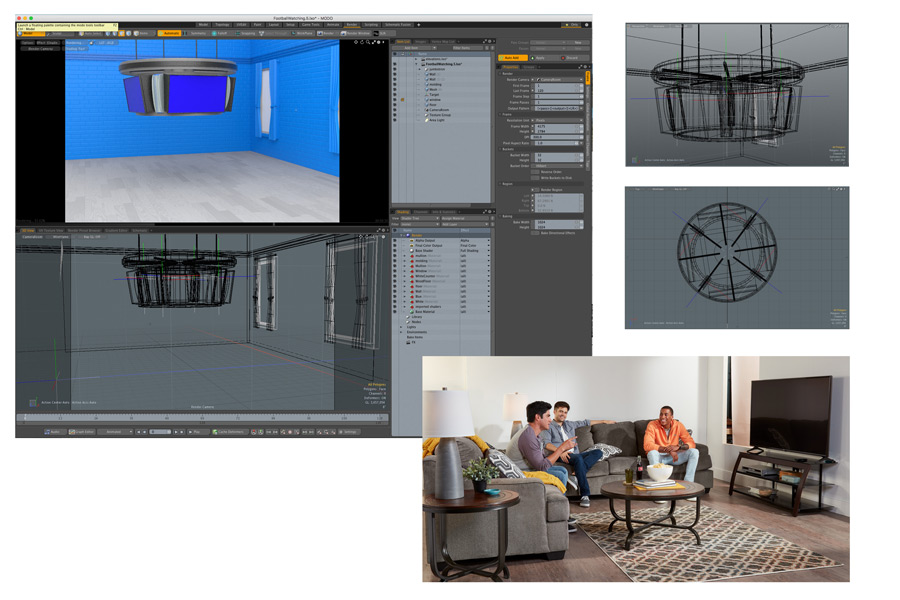Open the Shading panel gear options
The width and height of the screenshot is (900, 600).
(x=489, y=212)
